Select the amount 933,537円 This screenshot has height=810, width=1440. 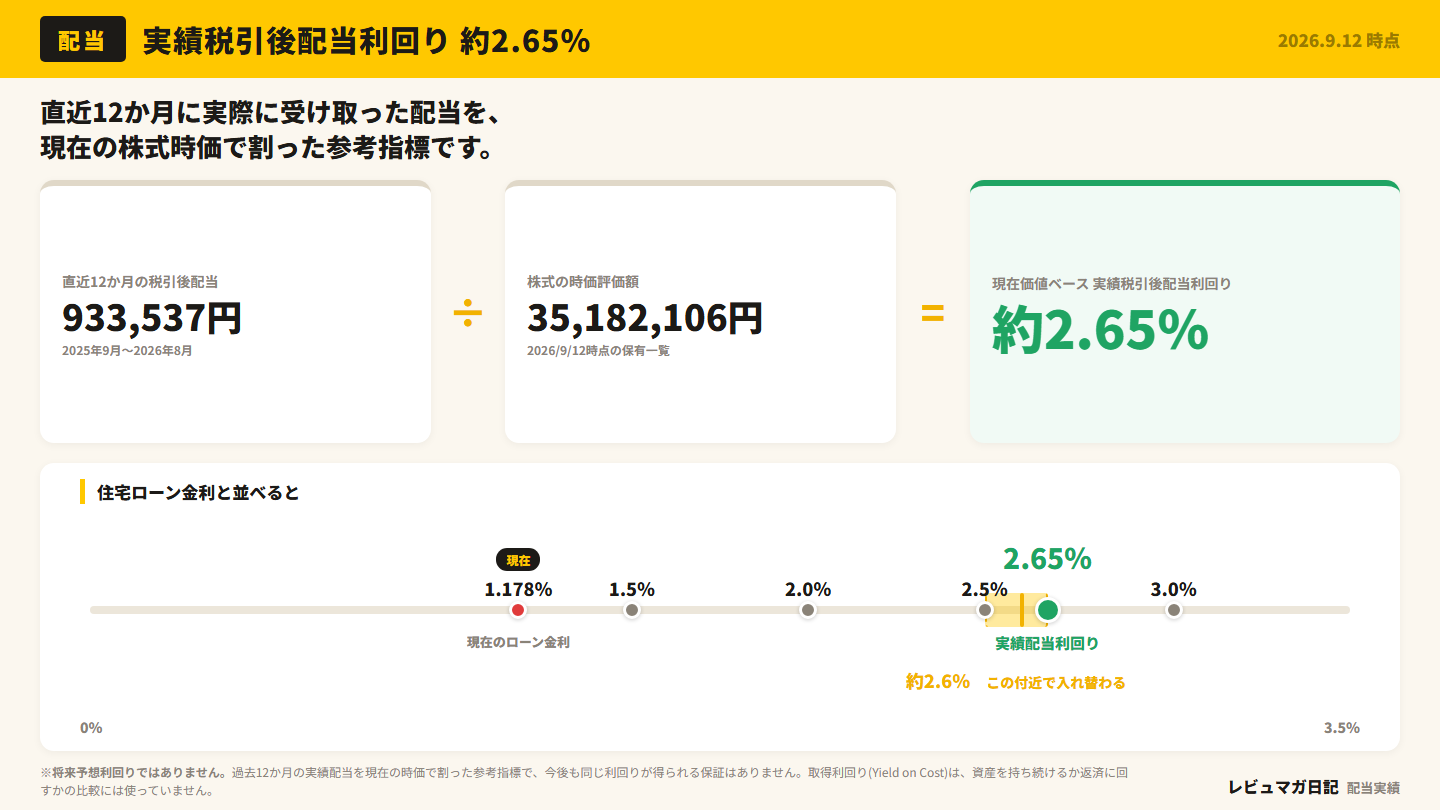tap(152, 318)
